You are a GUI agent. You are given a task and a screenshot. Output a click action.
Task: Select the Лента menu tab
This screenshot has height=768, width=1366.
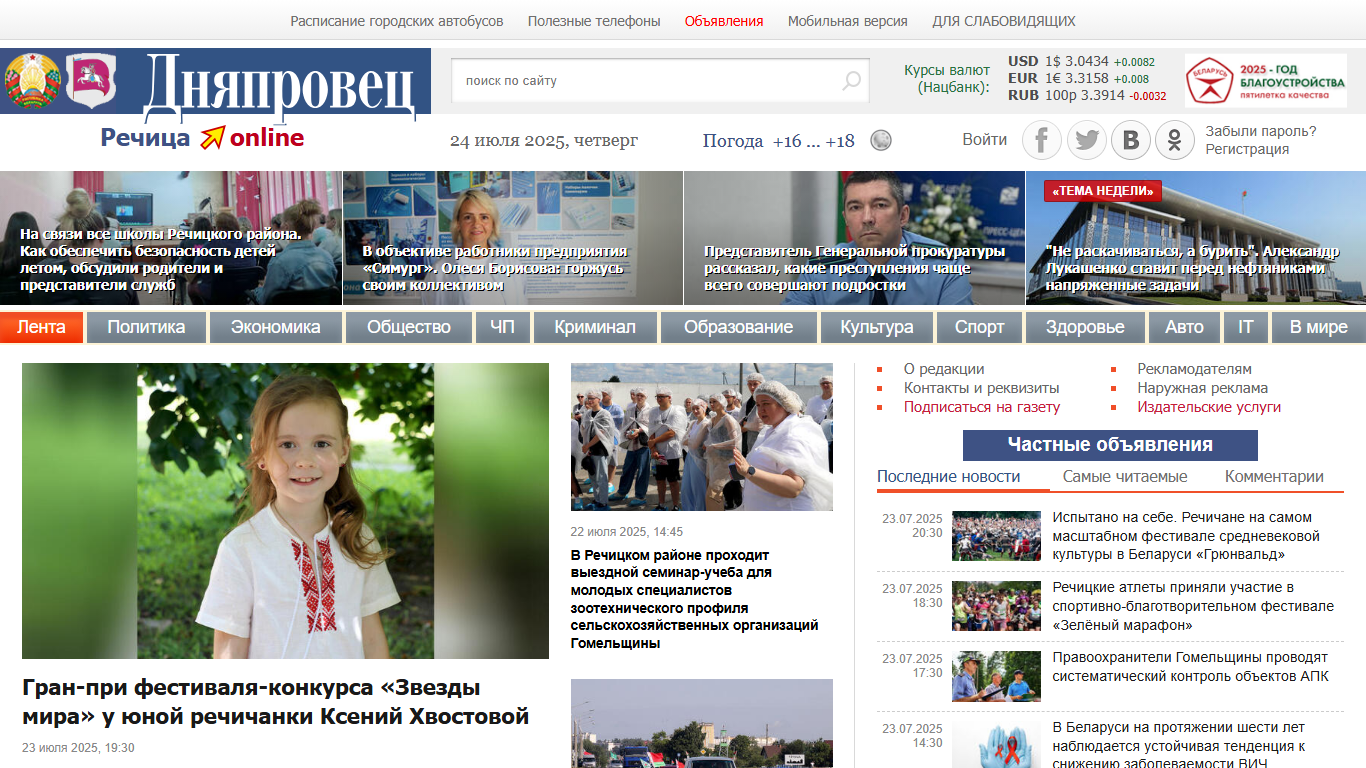pyautogui.click(x=42, y=327)
